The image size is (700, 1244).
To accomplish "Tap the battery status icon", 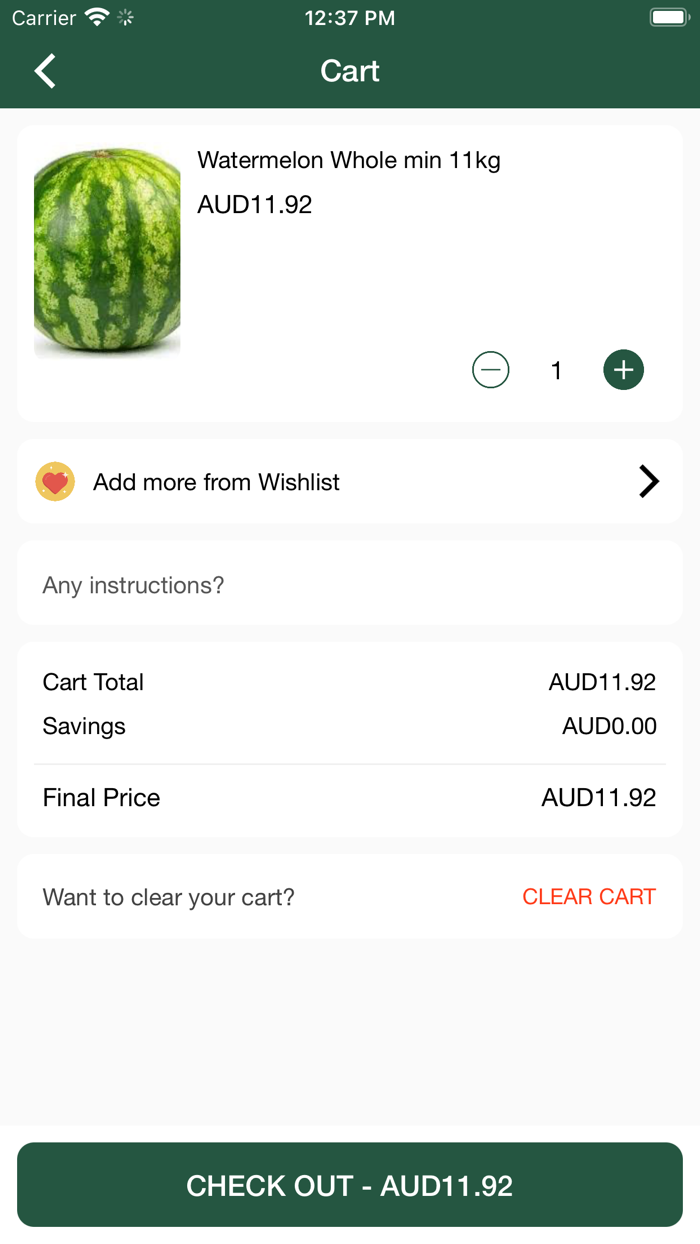I will click(x=667, y=18).
